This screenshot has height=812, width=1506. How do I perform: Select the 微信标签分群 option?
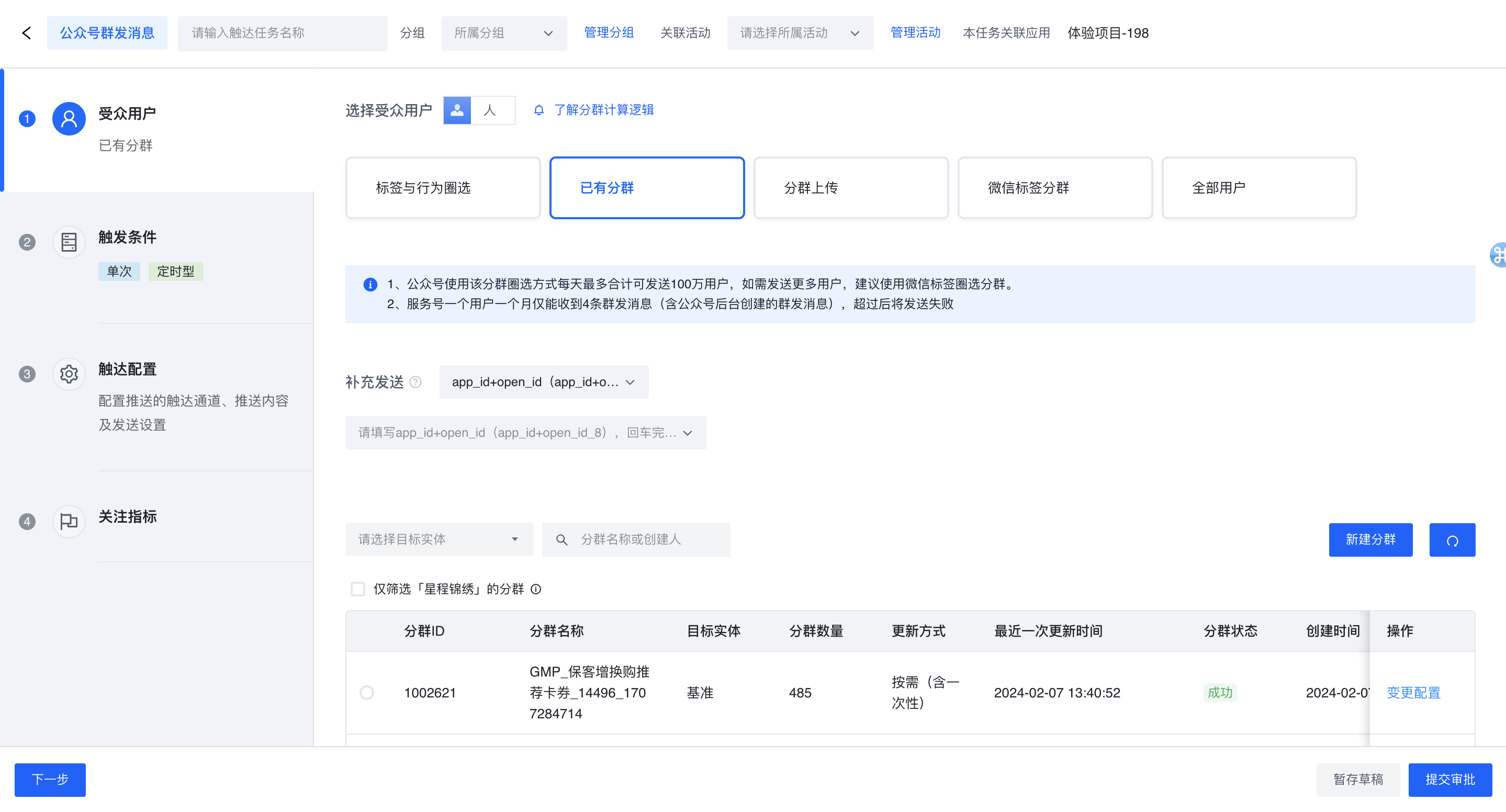(1054, 188)
